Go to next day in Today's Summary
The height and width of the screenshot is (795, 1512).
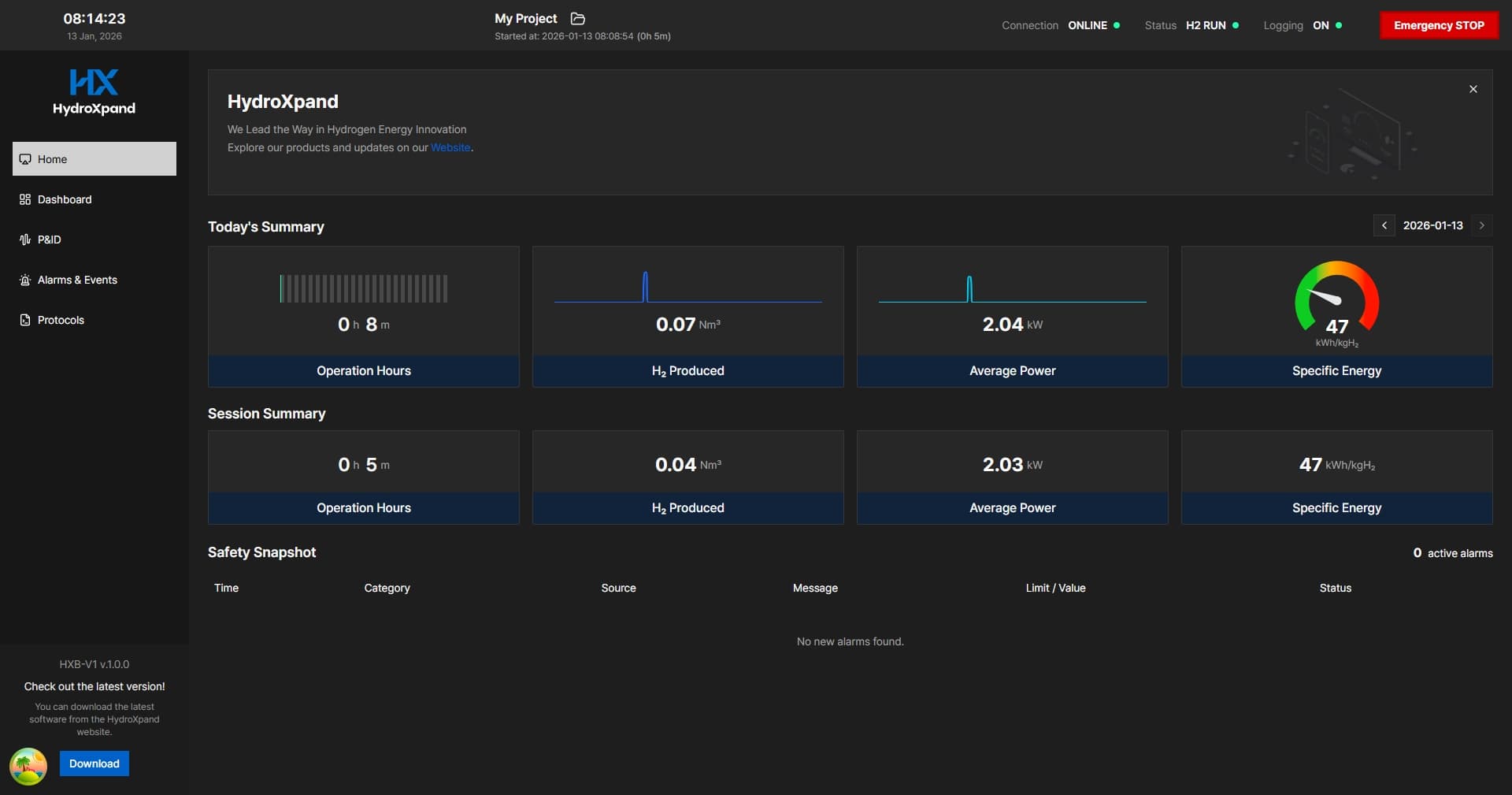click(x=1481, y=225)
